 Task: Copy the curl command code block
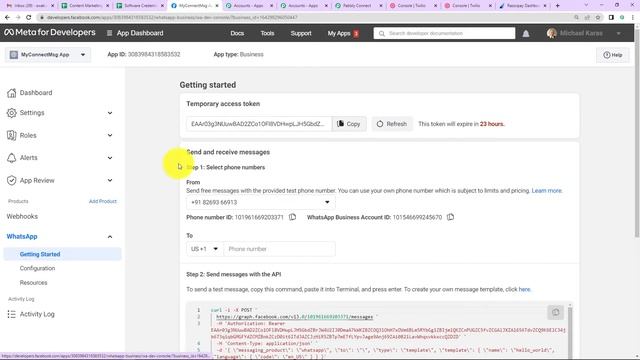pos(555,312)
